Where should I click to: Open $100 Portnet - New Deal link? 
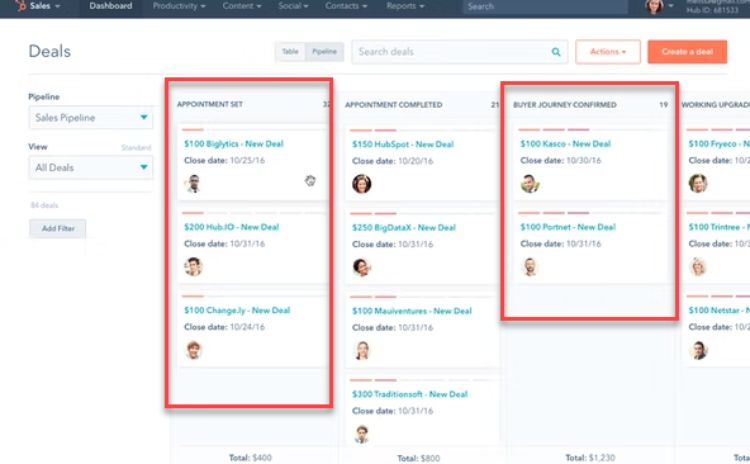click(x=568, y=227)
